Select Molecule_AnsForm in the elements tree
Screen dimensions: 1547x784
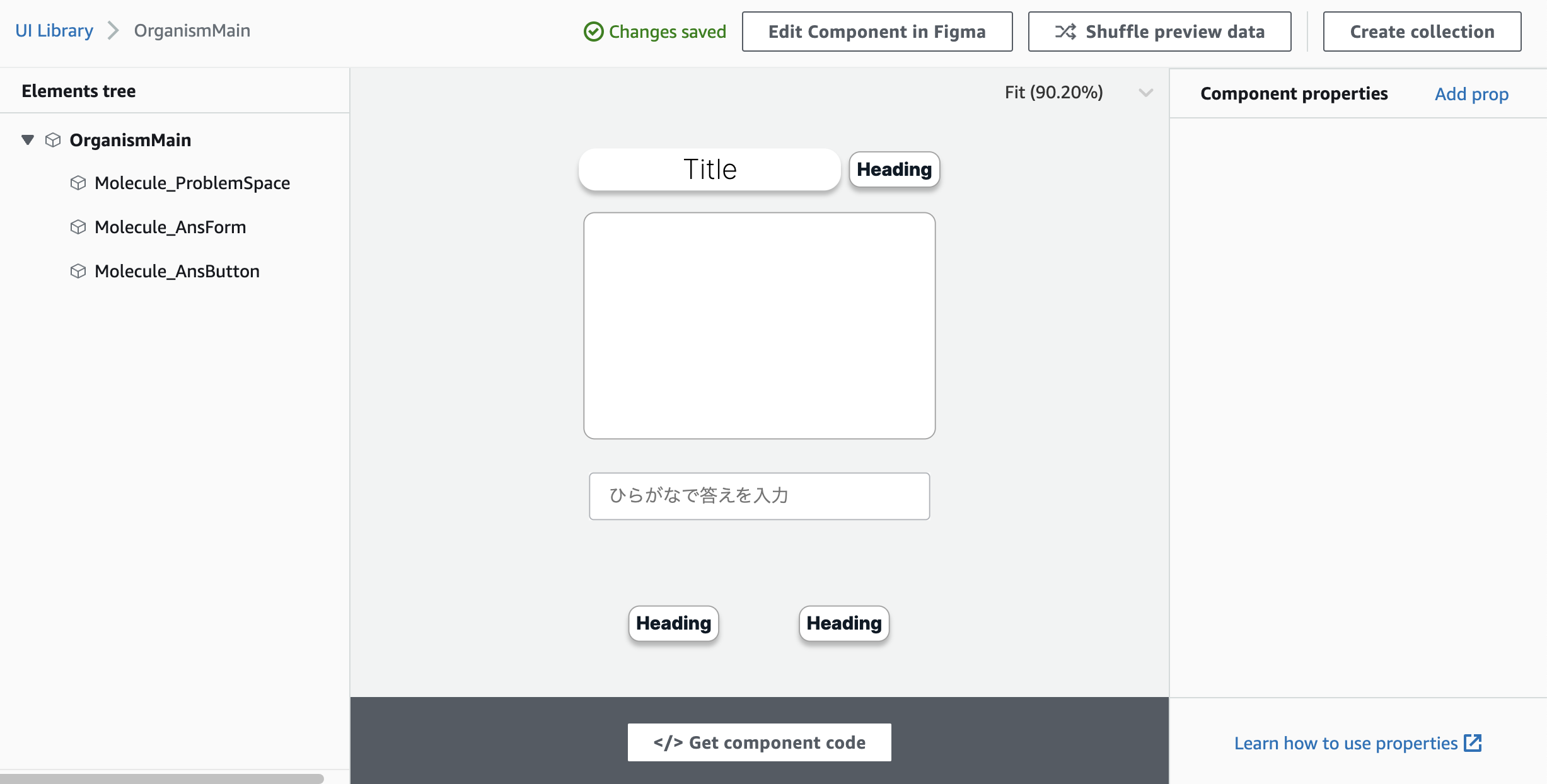tap(170, 227)
